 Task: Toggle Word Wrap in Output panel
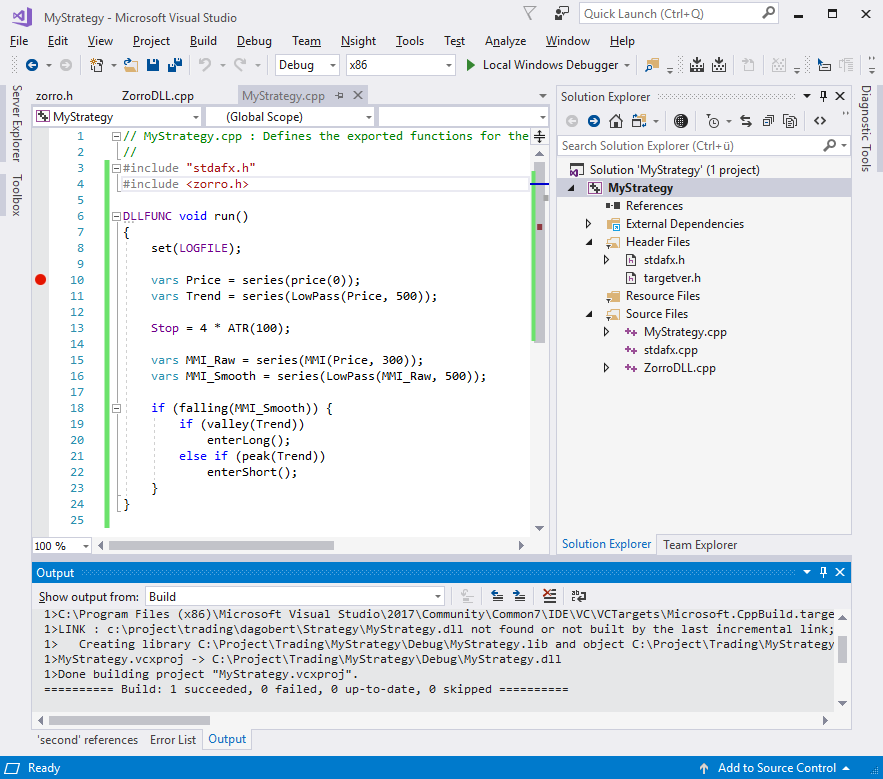click(578, 596)
